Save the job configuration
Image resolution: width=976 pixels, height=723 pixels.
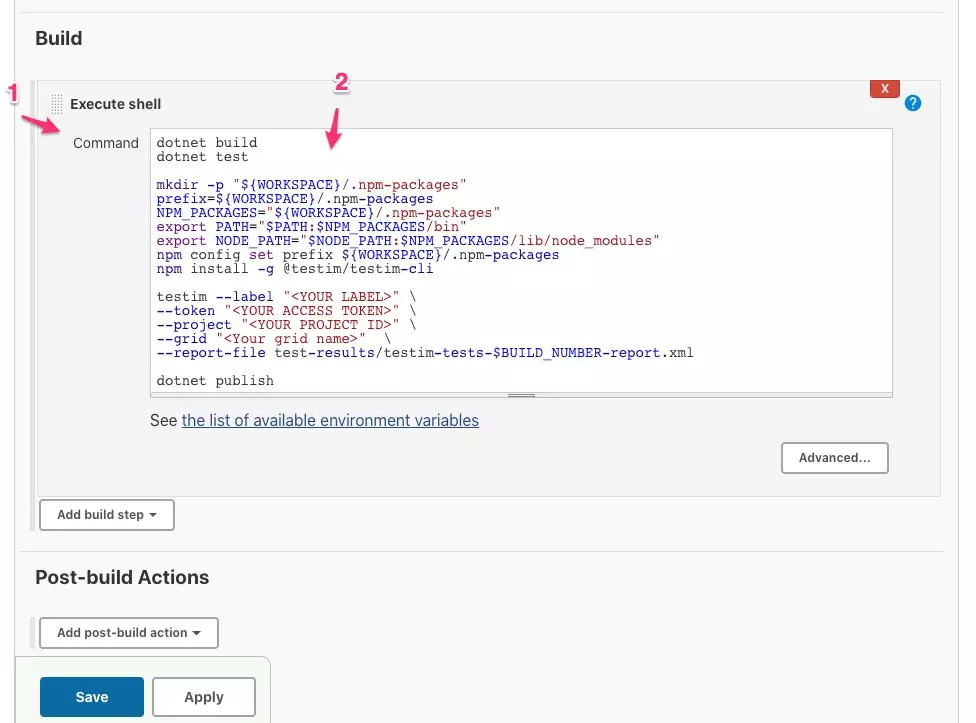point(92,697)
